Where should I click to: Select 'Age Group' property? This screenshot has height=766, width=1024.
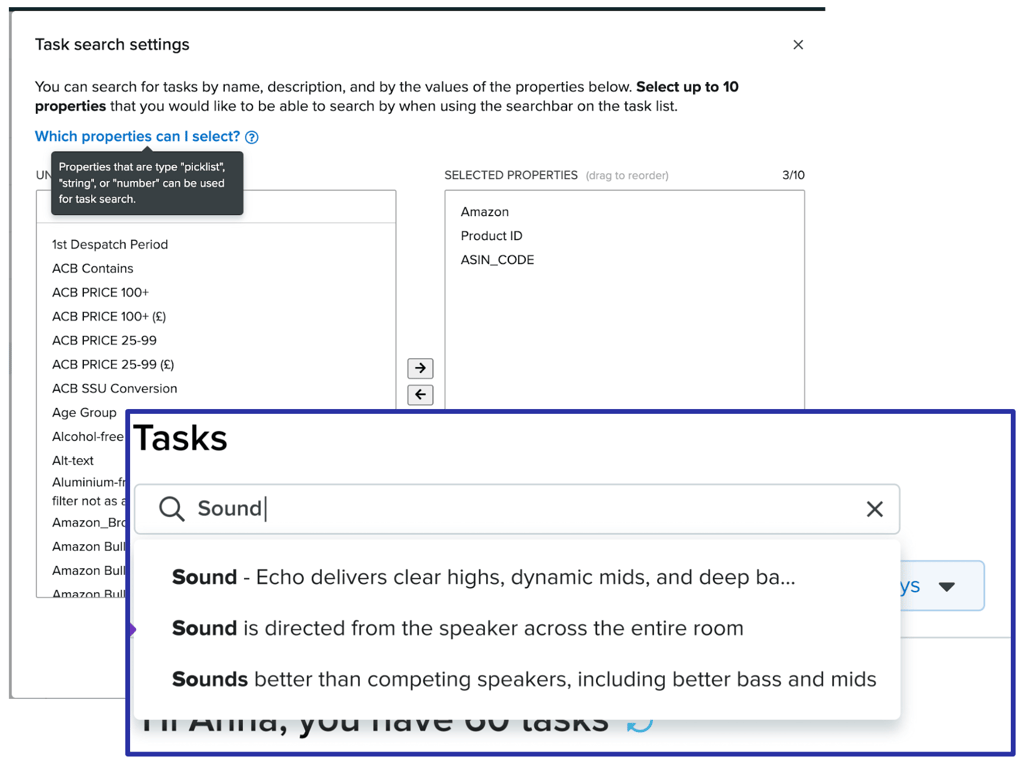[x=84, y=413]
